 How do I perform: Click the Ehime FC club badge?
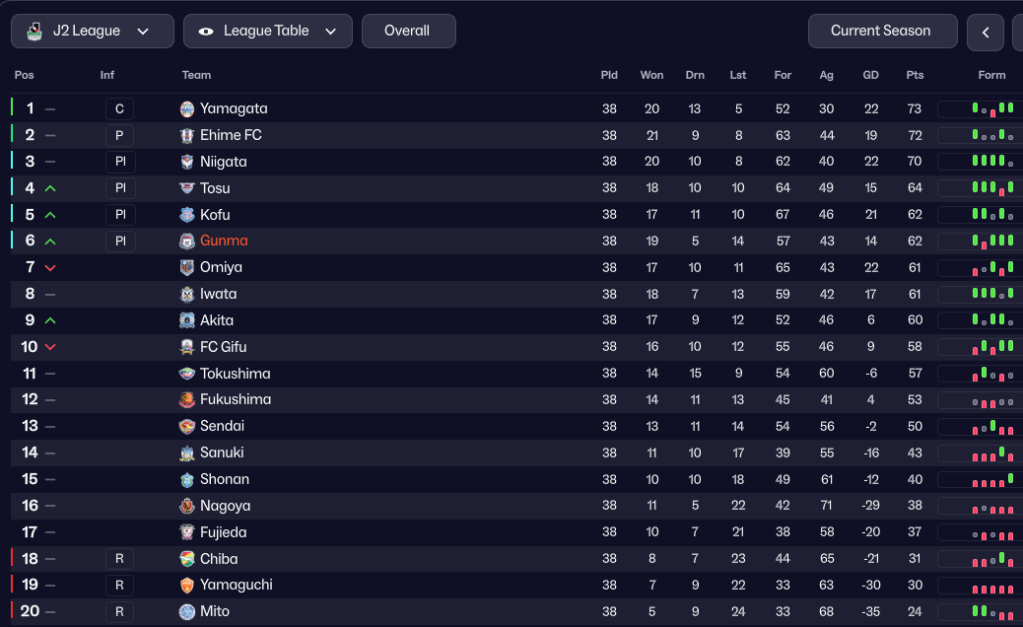coord(187,135)
